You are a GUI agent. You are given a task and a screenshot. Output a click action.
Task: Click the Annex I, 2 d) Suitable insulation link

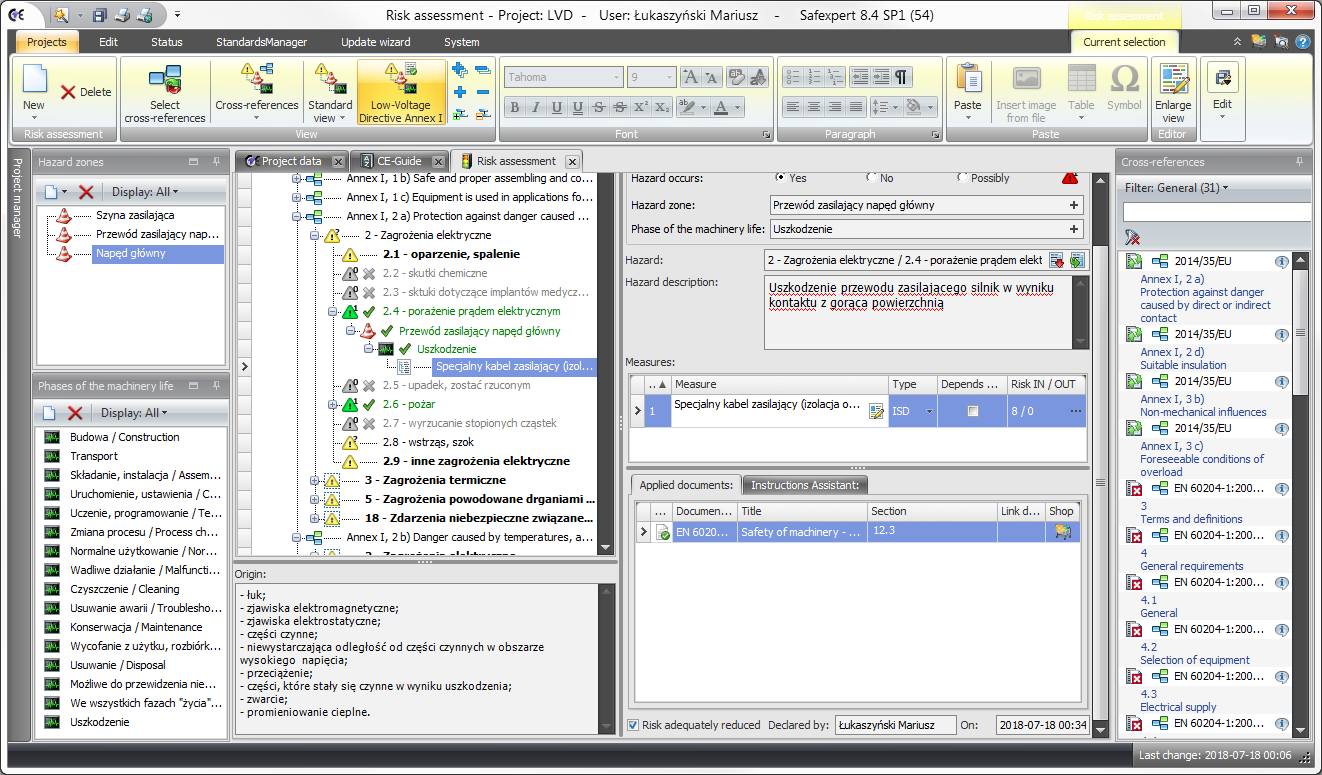point(1183,365)
